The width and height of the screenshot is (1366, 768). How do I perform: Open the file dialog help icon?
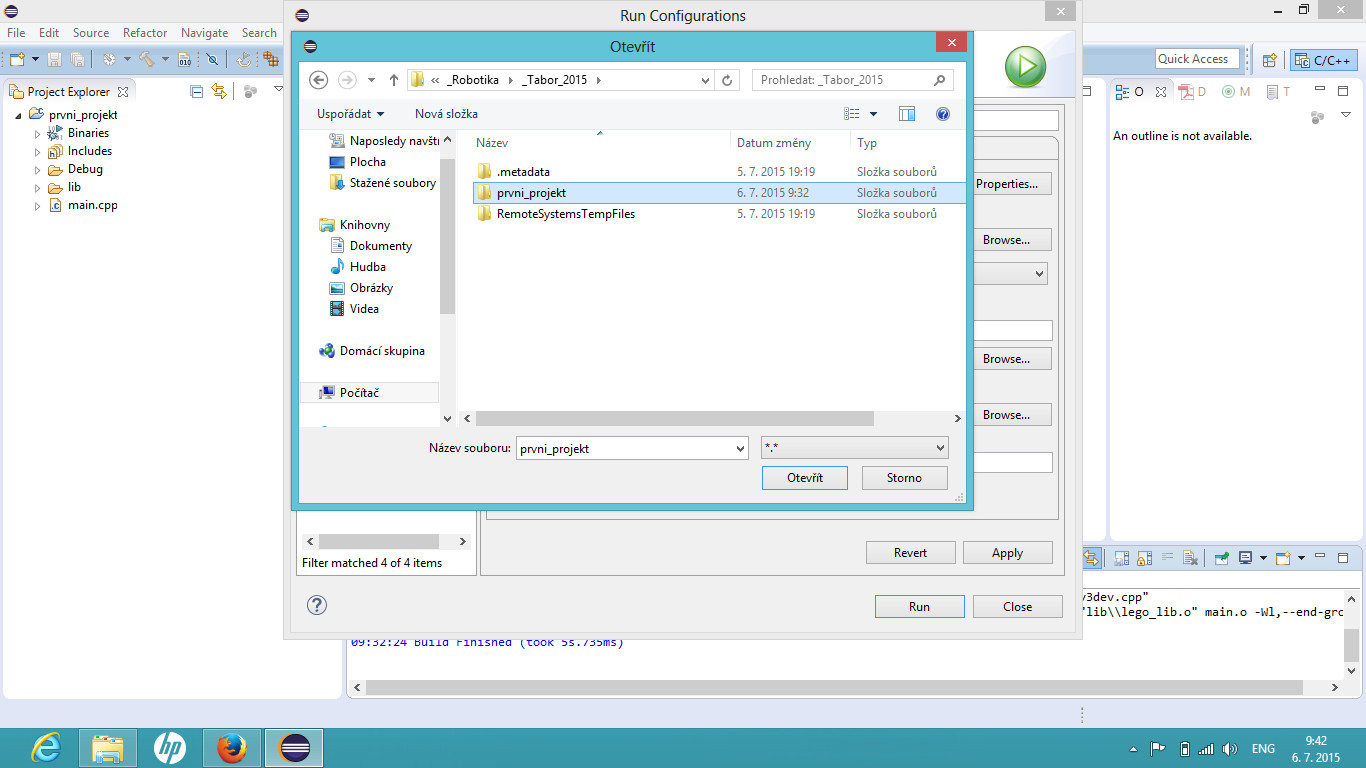942,114
